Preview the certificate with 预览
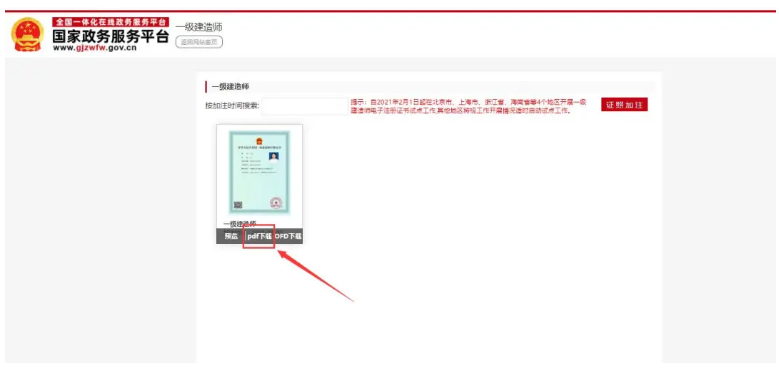 [231, 236]
